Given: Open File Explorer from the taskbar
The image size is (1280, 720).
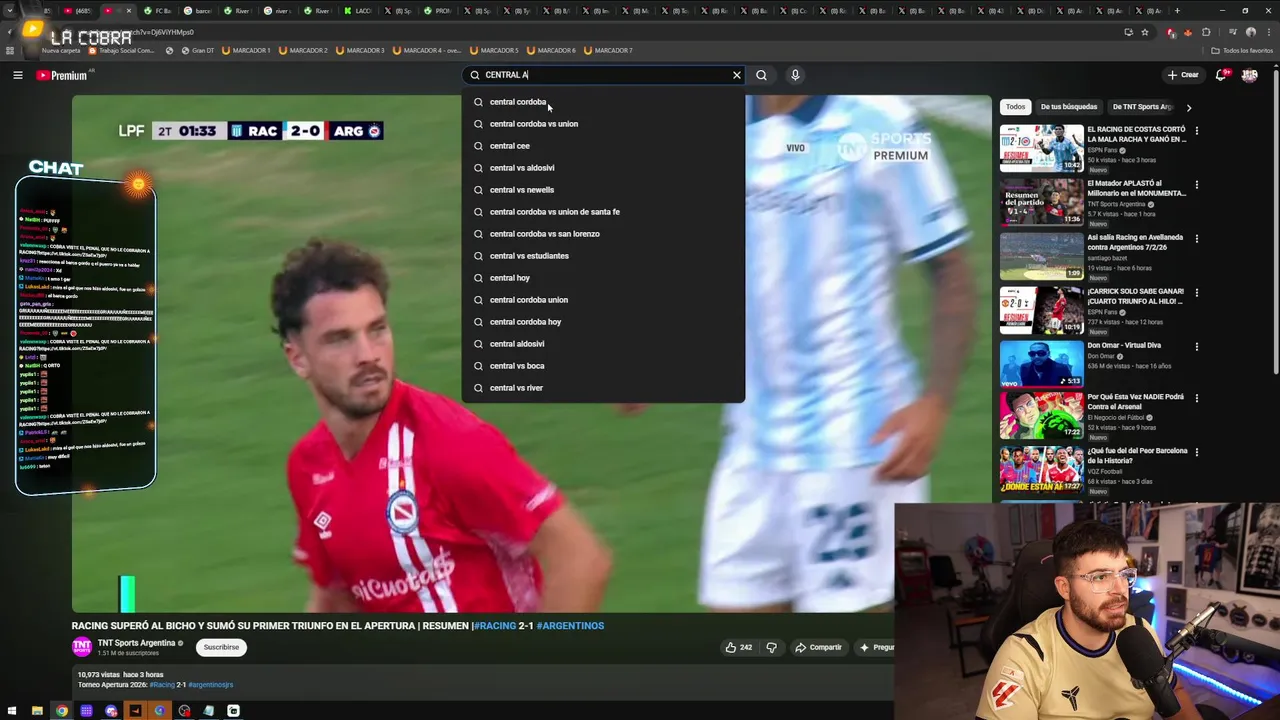Looking at the screenshot, I should 37,711.
